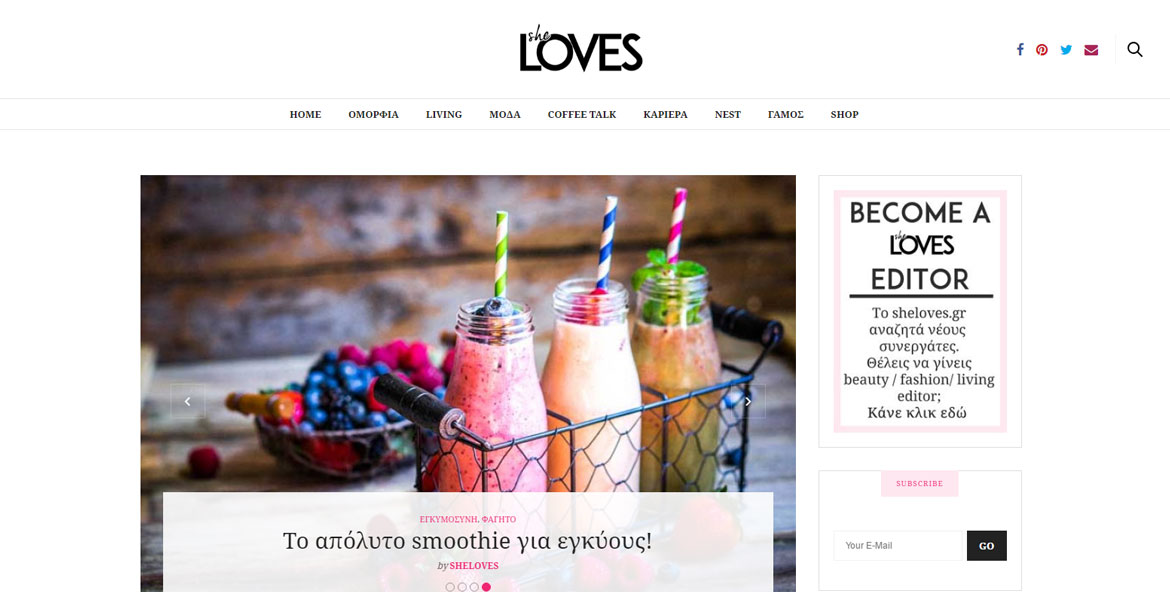Click the She Loves logo
This screenshot has height=592, width=1170.
581,49
